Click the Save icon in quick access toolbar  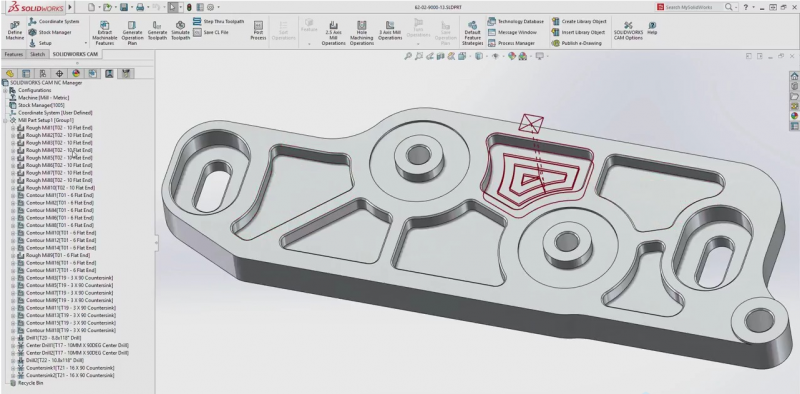(124, 7)
